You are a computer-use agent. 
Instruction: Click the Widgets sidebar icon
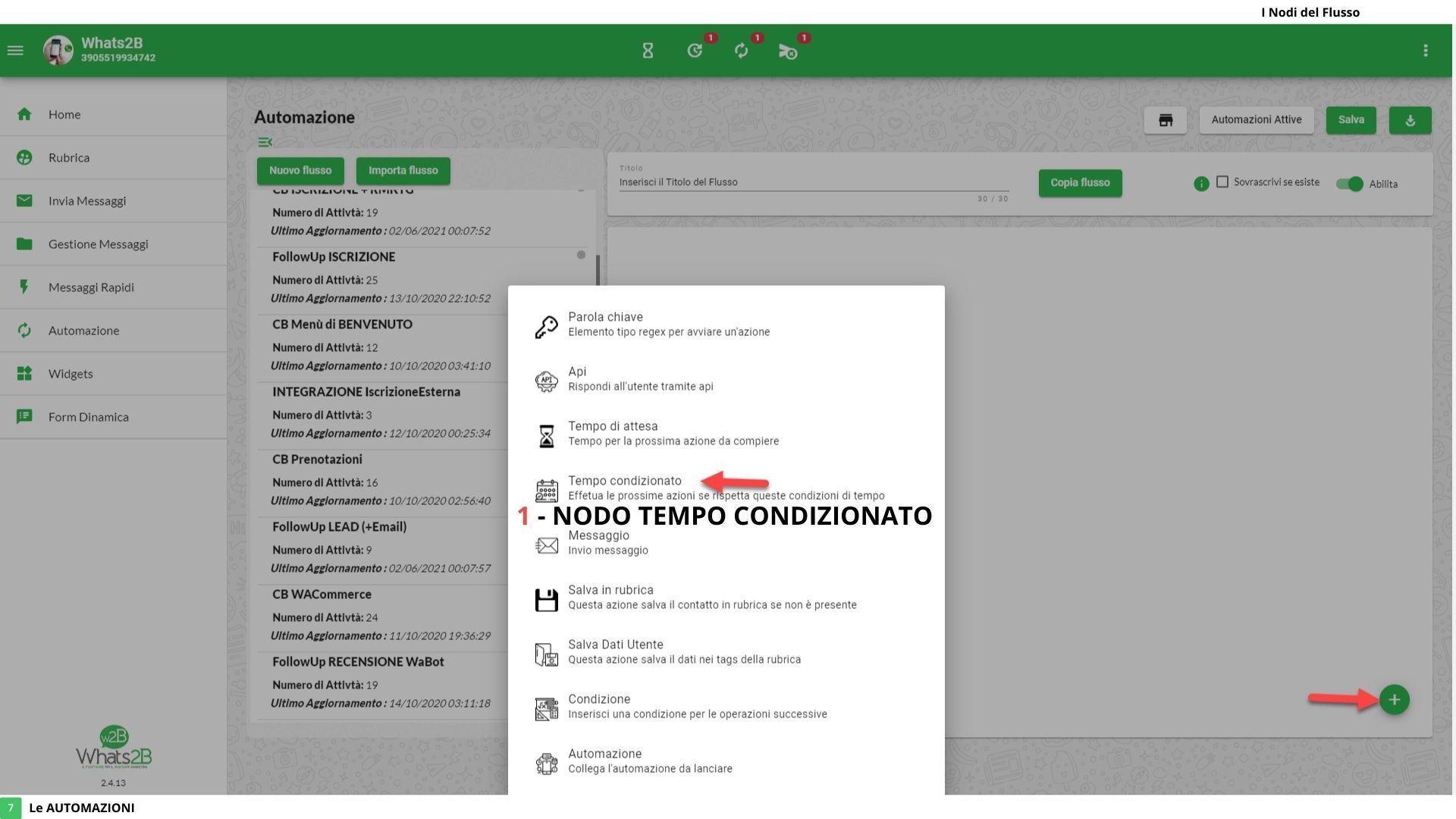click(x=24, y=374)
